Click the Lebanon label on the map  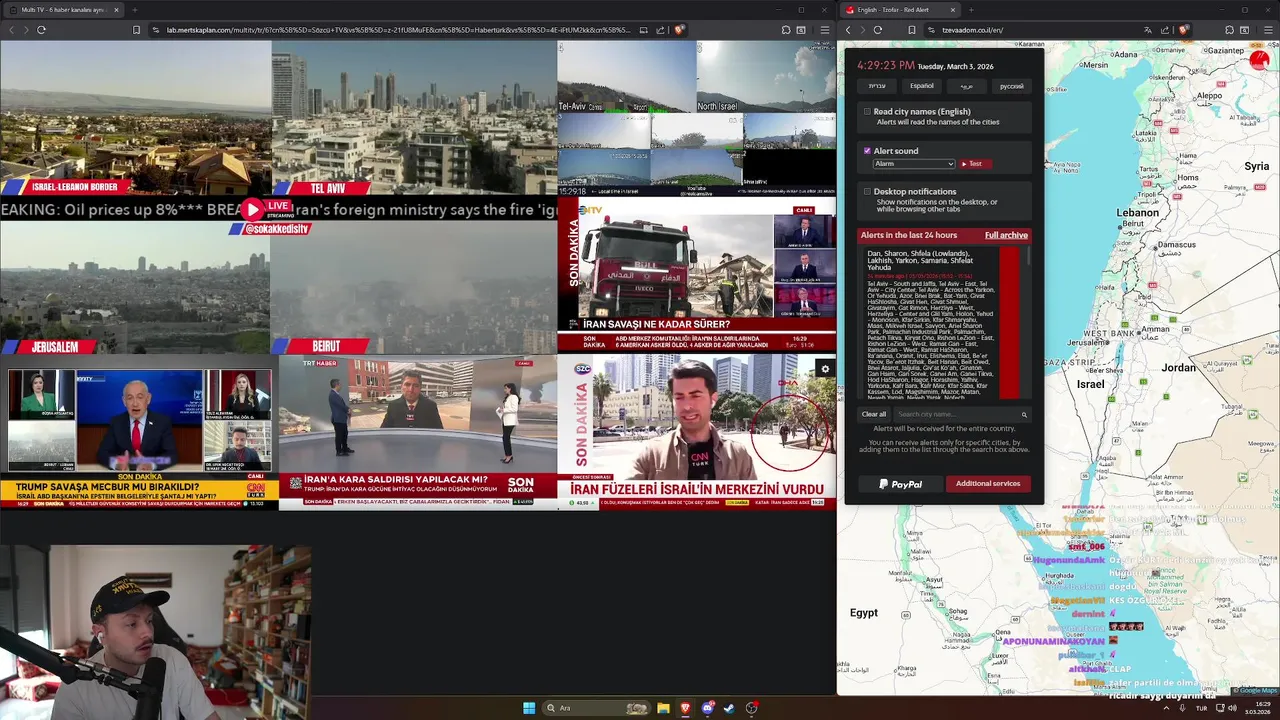coord(1137,213)
